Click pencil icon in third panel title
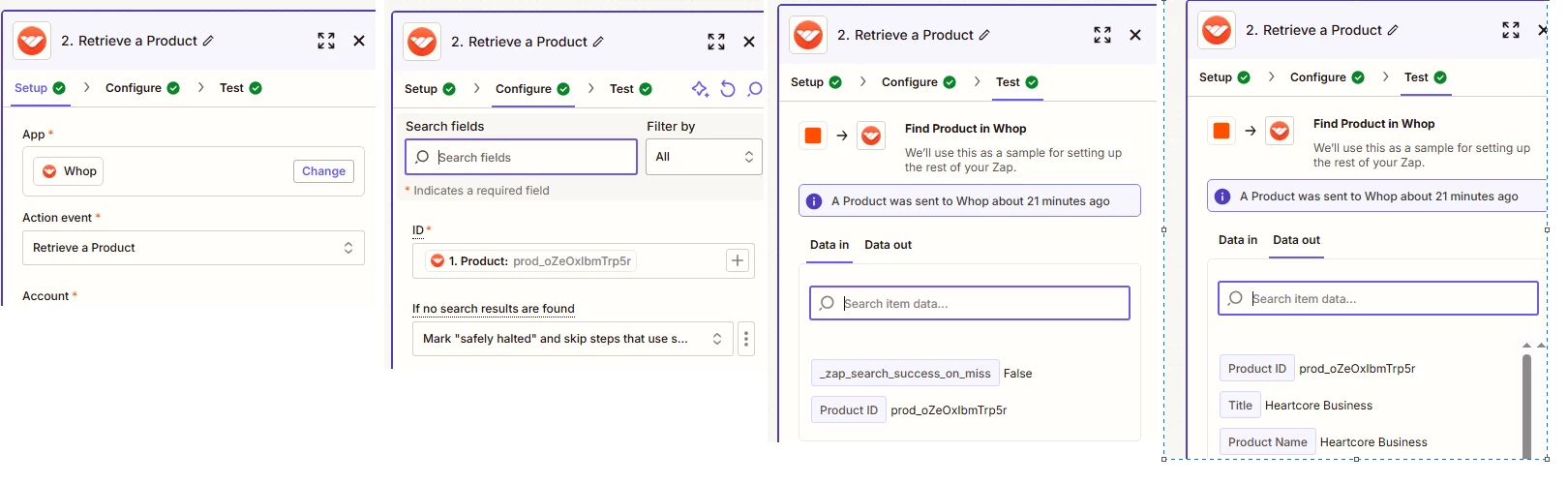Viewport: 1568px width, 484px height. (984, 35)
